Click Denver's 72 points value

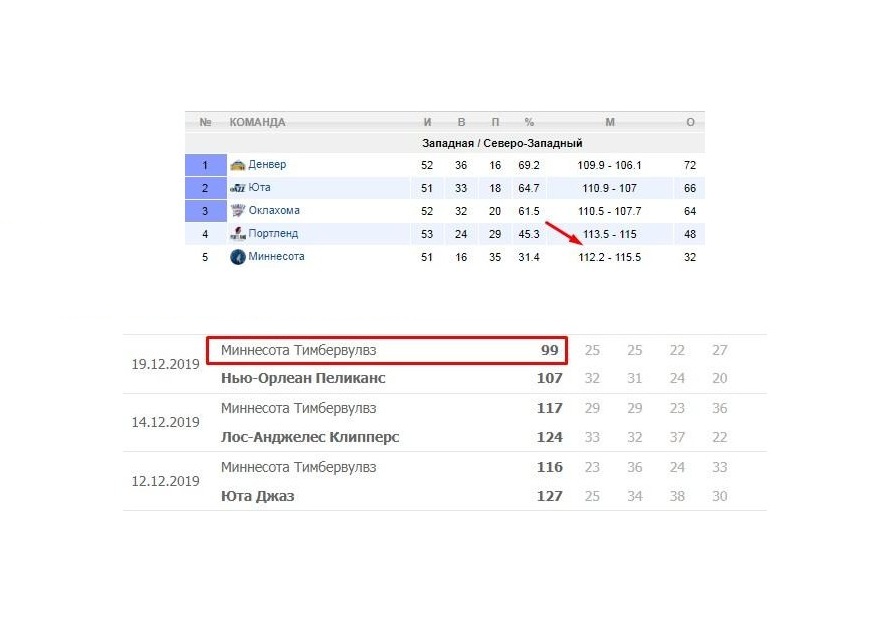tap(690, 165)
